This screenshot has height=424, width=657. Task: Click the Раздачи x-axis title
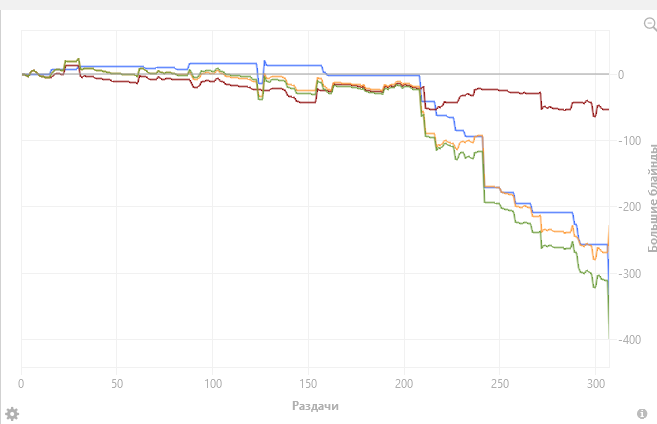pos(314,406)
